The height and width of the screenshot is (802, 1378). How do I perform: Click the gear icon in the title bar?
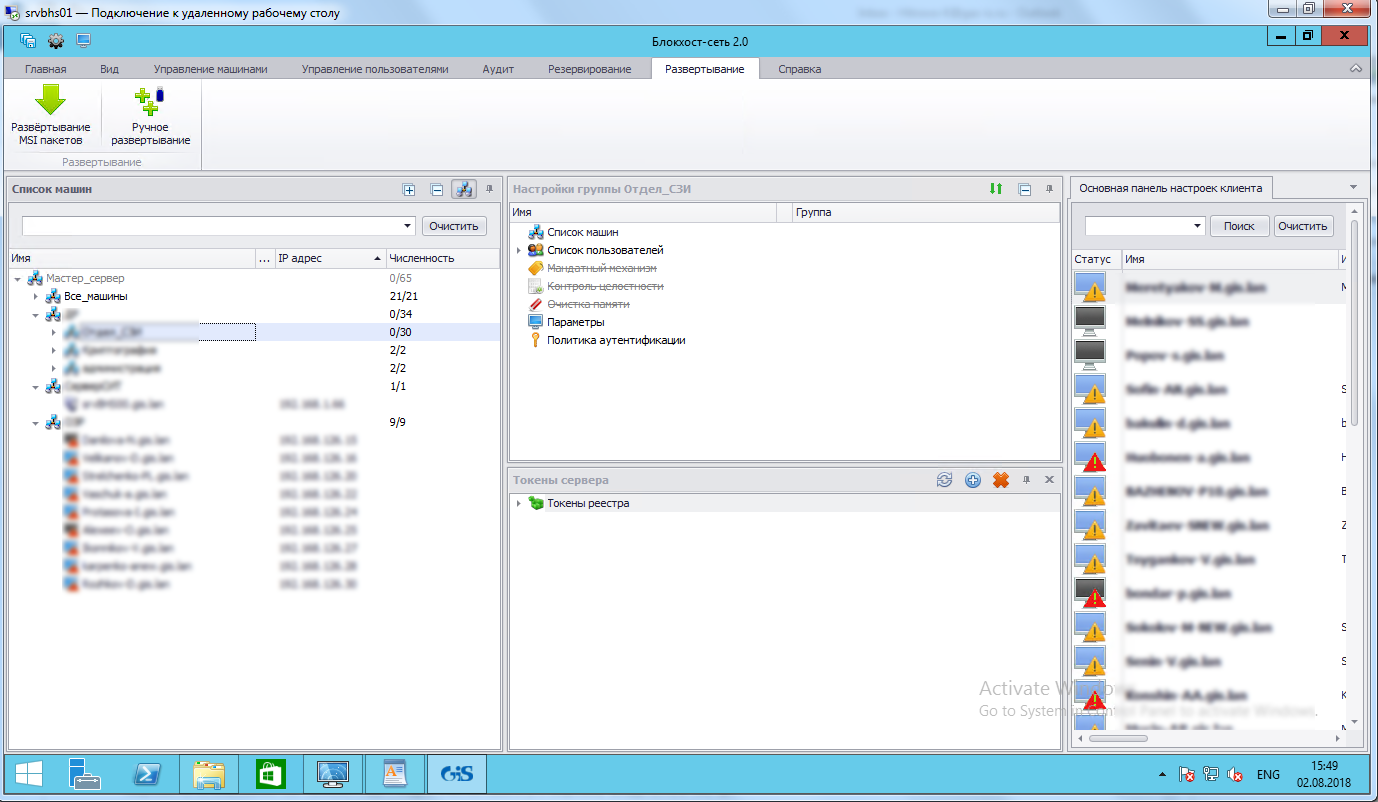[56, 41]
